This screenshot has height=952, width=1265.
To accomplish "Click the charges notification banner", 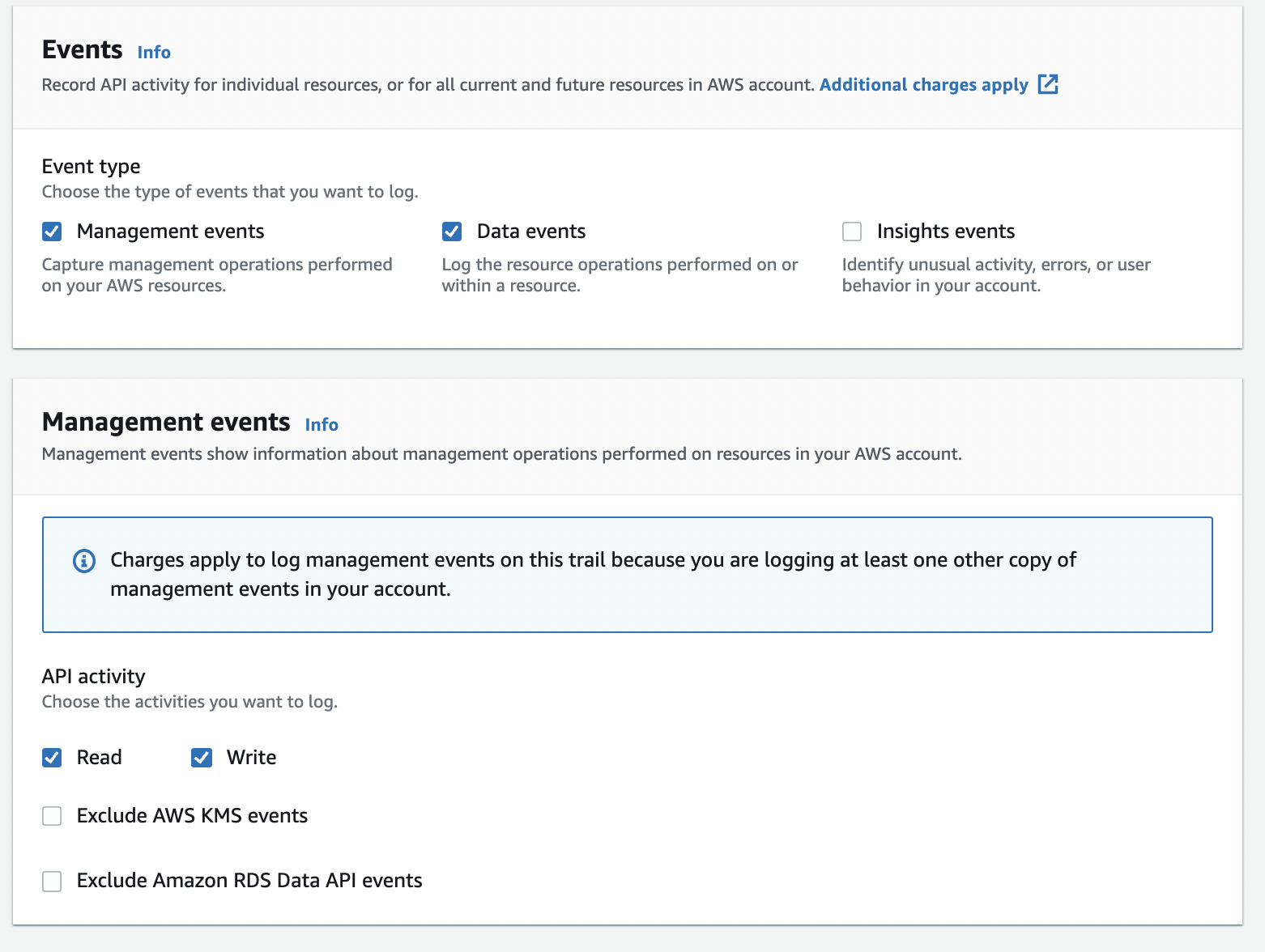I will [627, 575].
